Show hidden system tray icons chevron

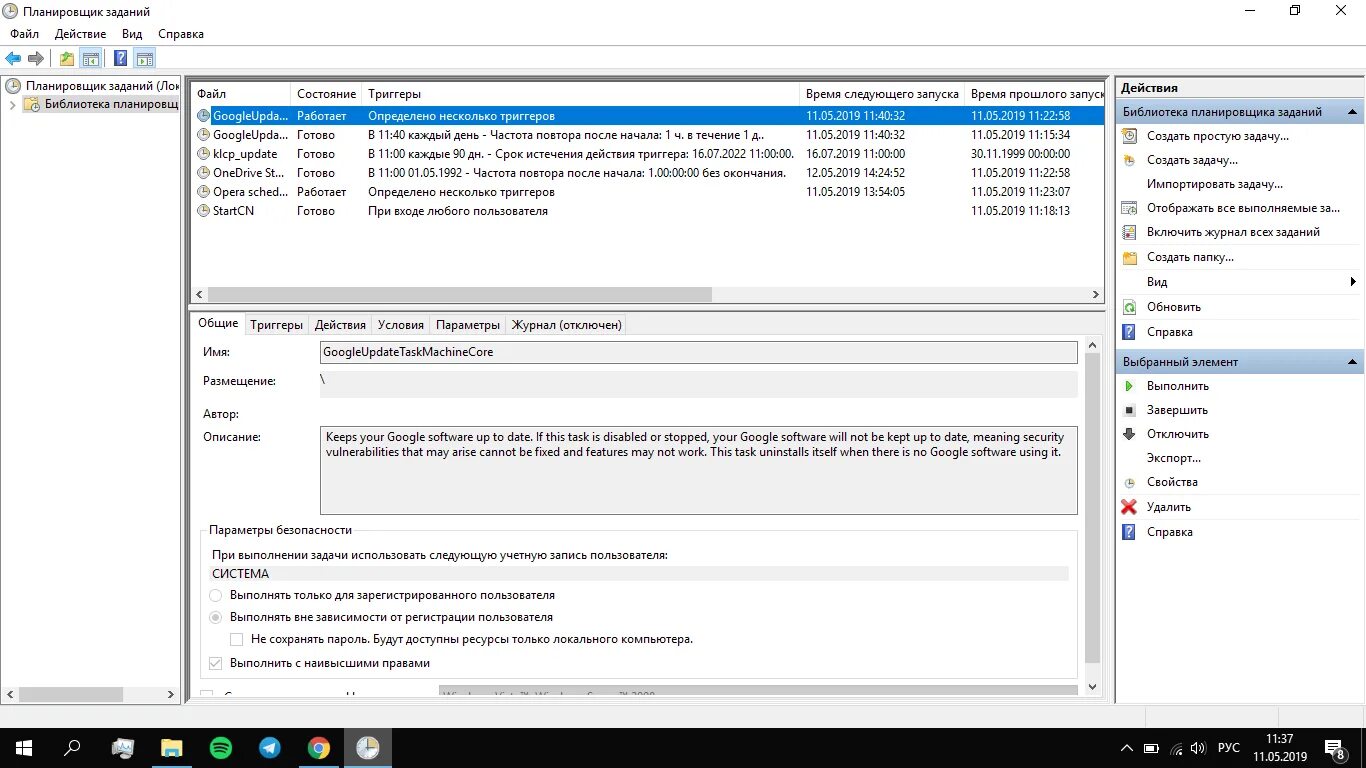[1127, 748]
